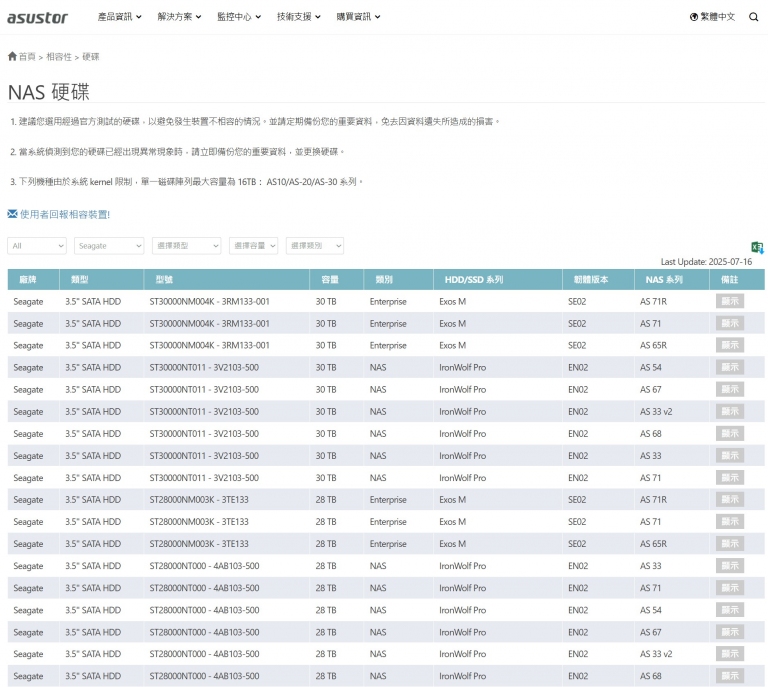Click IronWolf Pro cell in AS 67 30 TB row
Viewport: 768px width, 687px height.
tap(462, 390)
